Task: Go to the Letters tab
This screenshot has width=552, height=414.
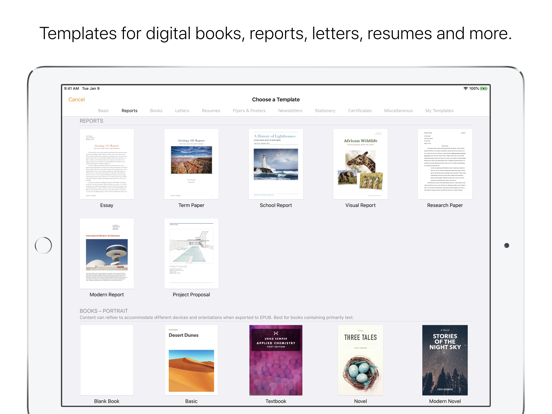Action: click(x=182, y=111)
